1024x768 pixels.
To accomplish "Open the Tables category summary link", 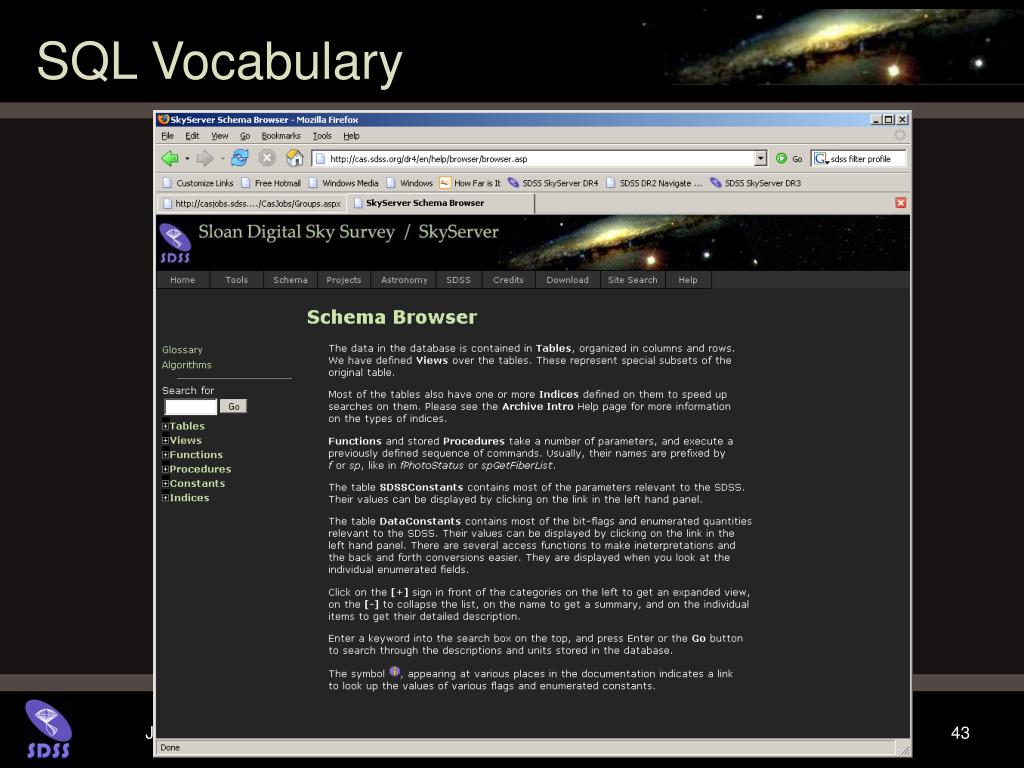I will click(x=187, y=426).
